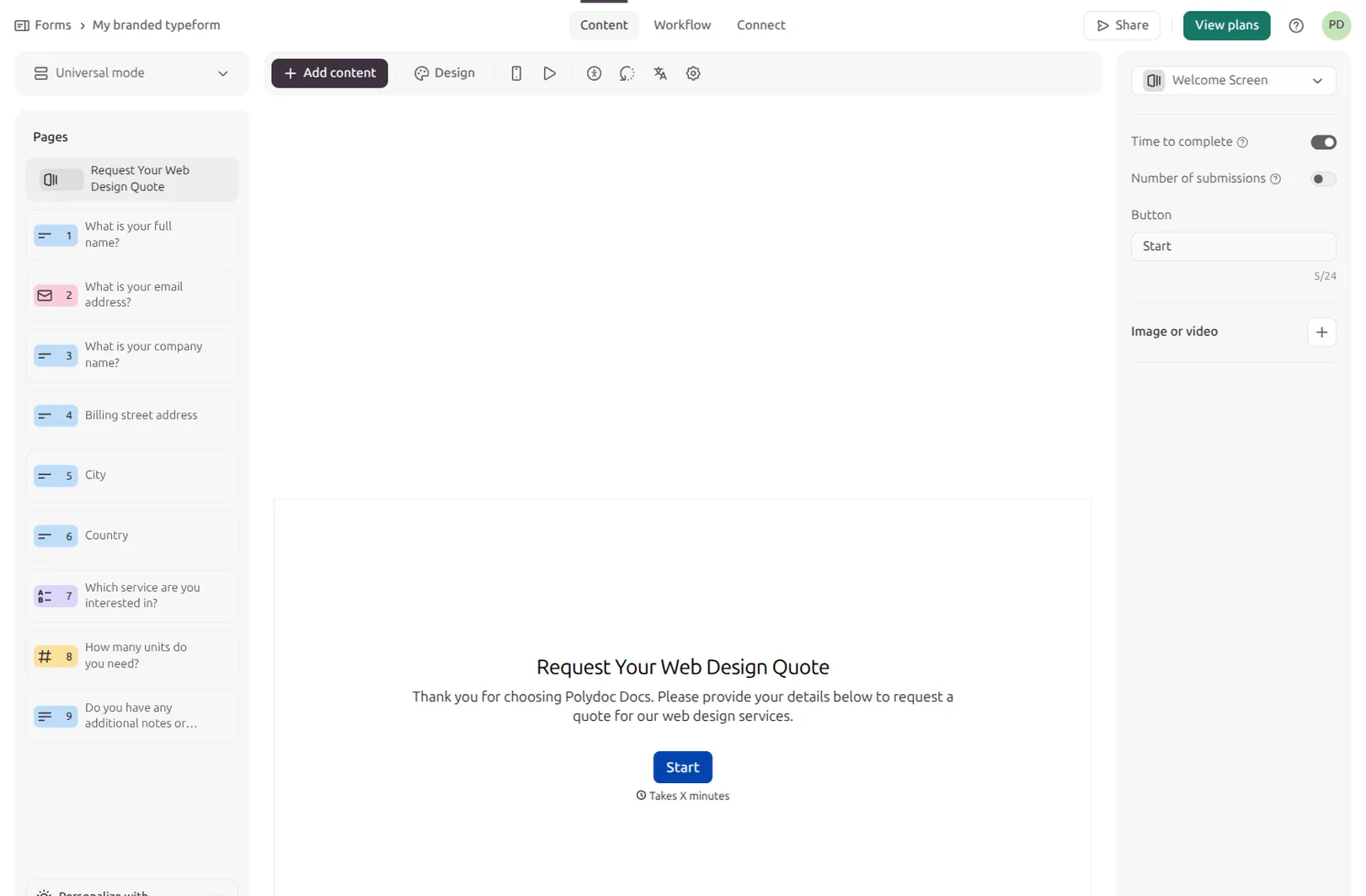Select the City page
1366x896 pixels.
132,476
